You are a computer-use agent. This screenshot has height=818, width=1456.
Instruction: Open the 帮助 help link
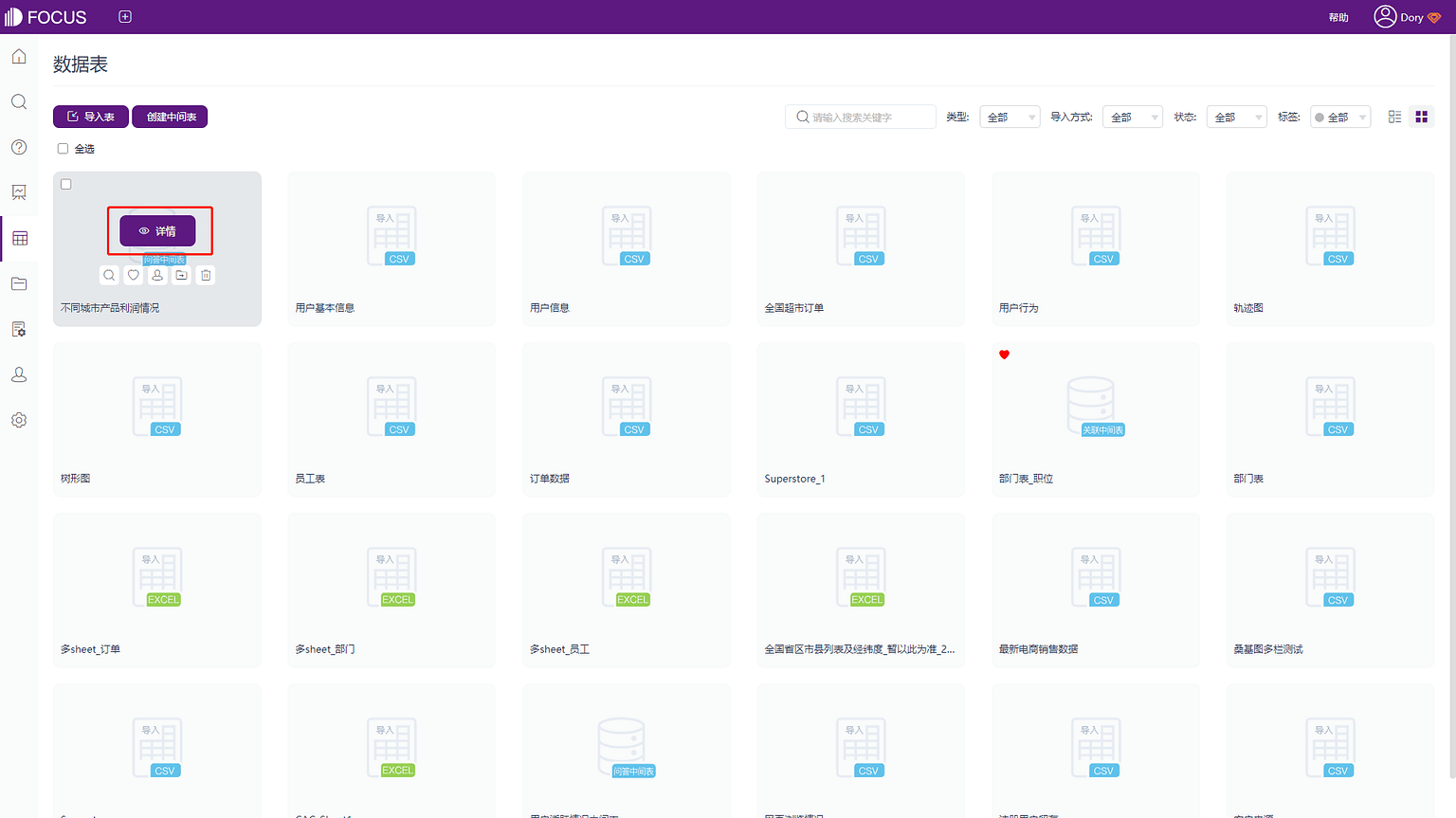point(1338,17)
